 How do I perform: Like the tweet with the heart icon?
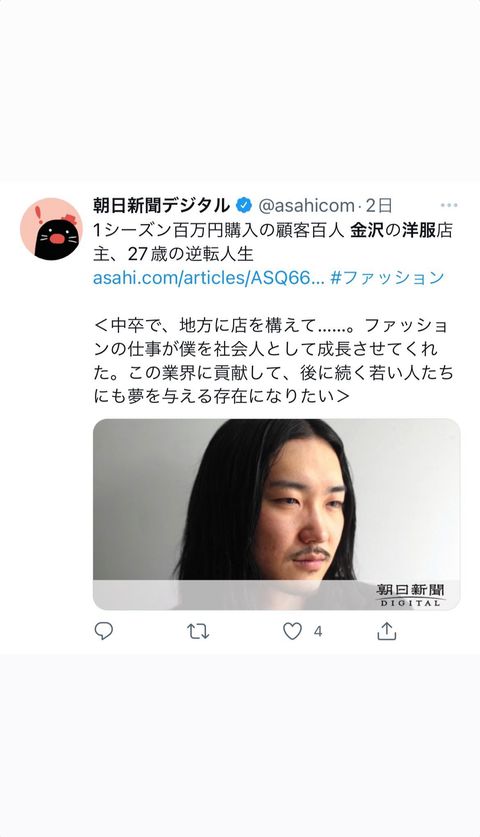click(x=292, y=631)
